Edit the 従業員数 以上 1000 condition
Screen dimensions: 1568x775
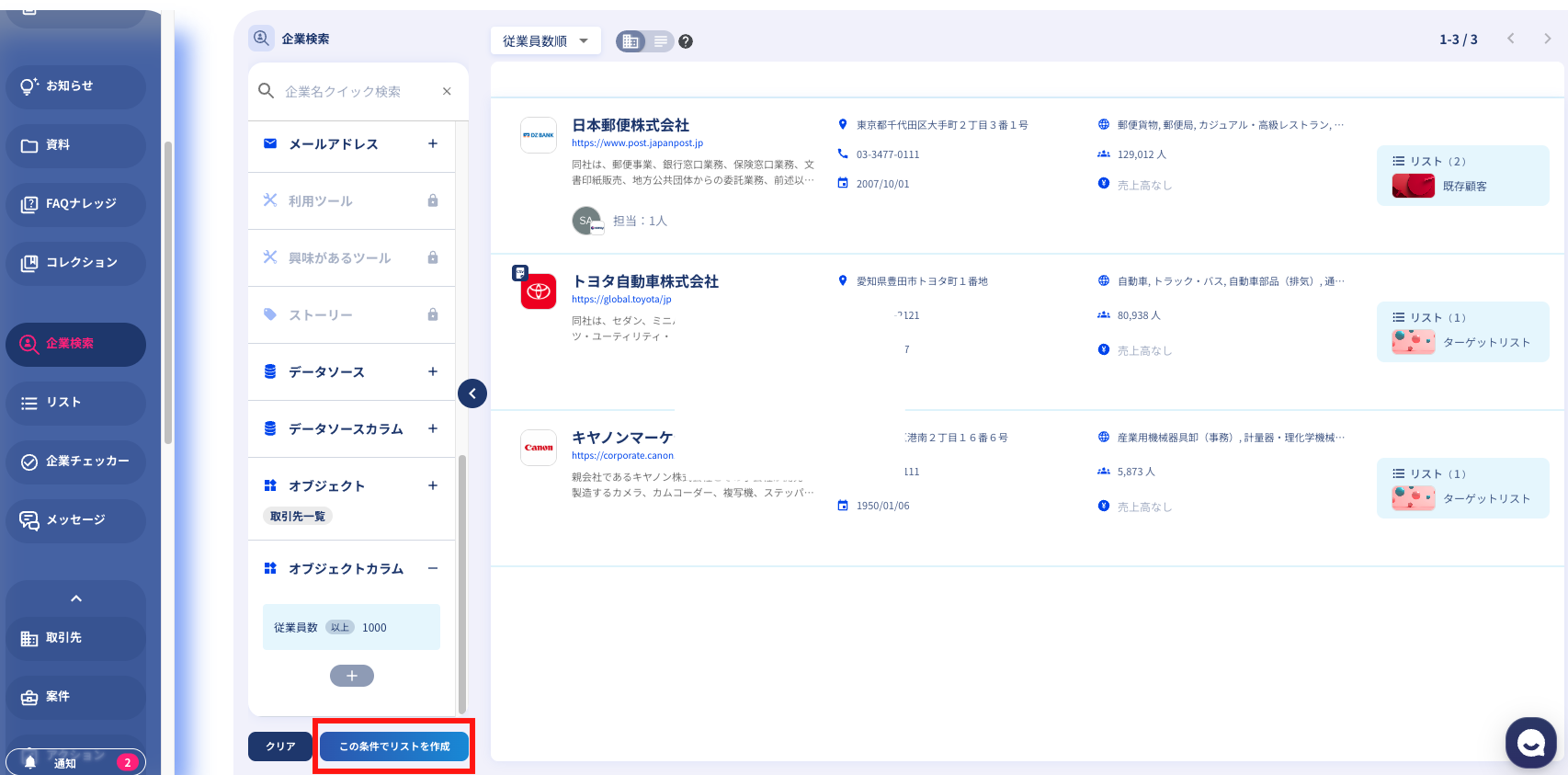pos(351,627)
